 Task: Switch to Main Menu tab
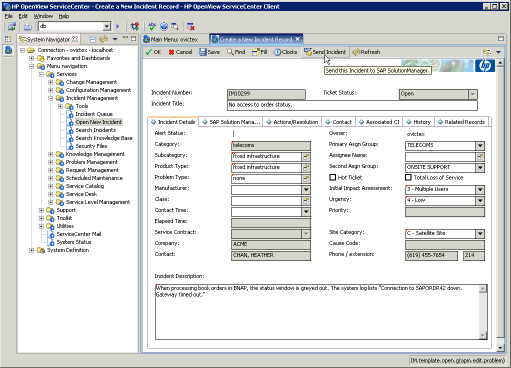click(171, 39)
